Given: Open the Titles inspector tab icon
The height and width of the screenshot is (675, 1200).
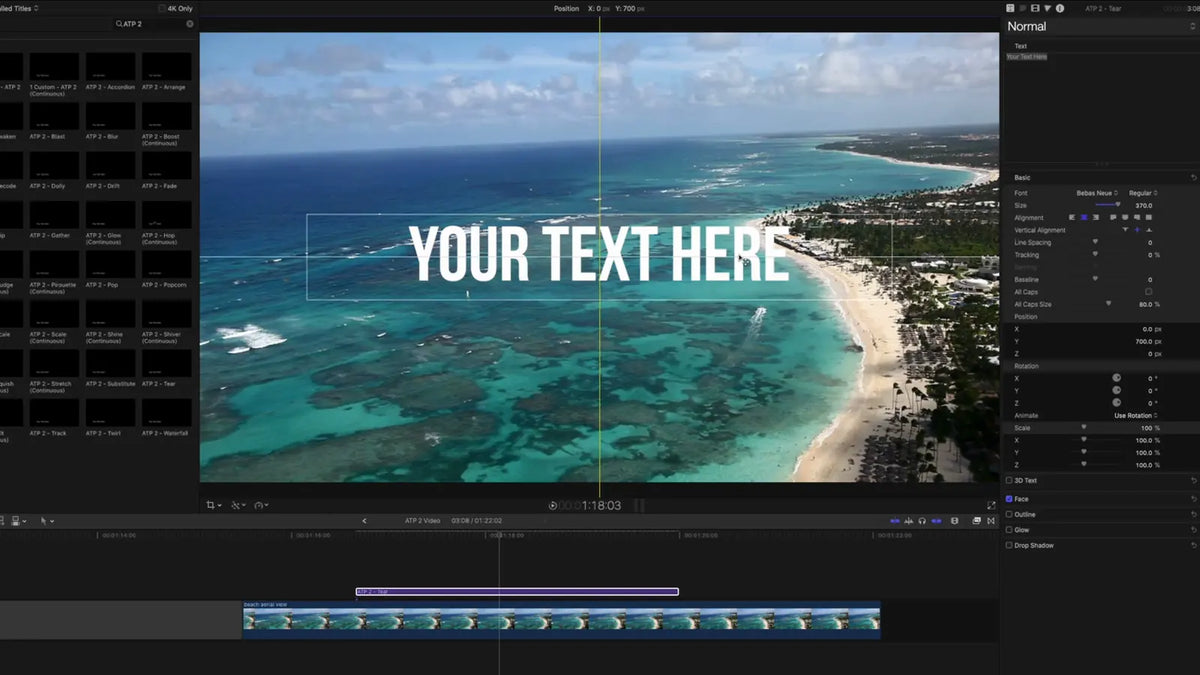Looking at the screenshot, I should 1010,8.
